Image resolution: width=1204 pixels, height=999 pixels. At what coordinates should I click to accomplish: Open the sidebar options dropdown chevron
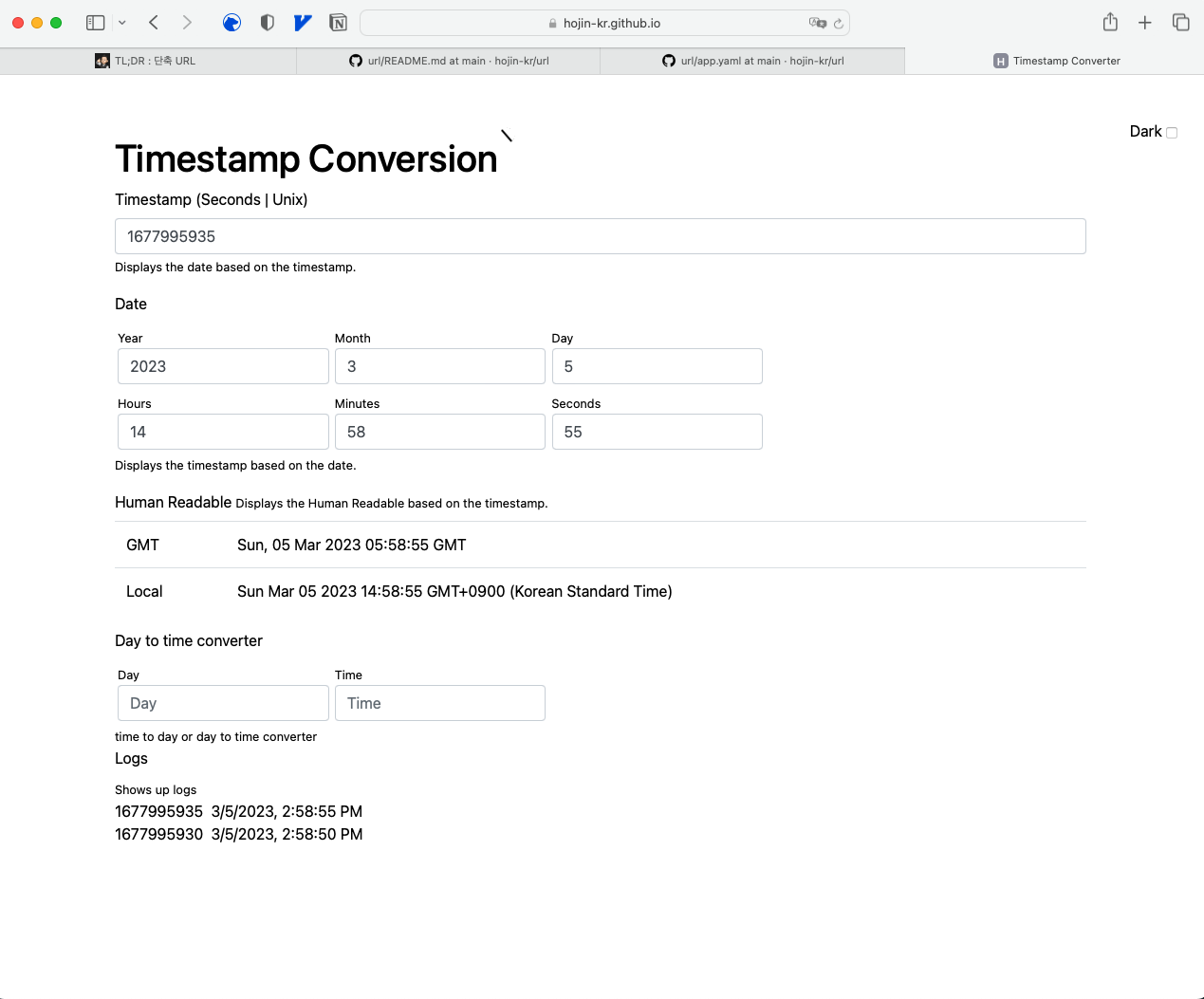(x=121, y=23)
